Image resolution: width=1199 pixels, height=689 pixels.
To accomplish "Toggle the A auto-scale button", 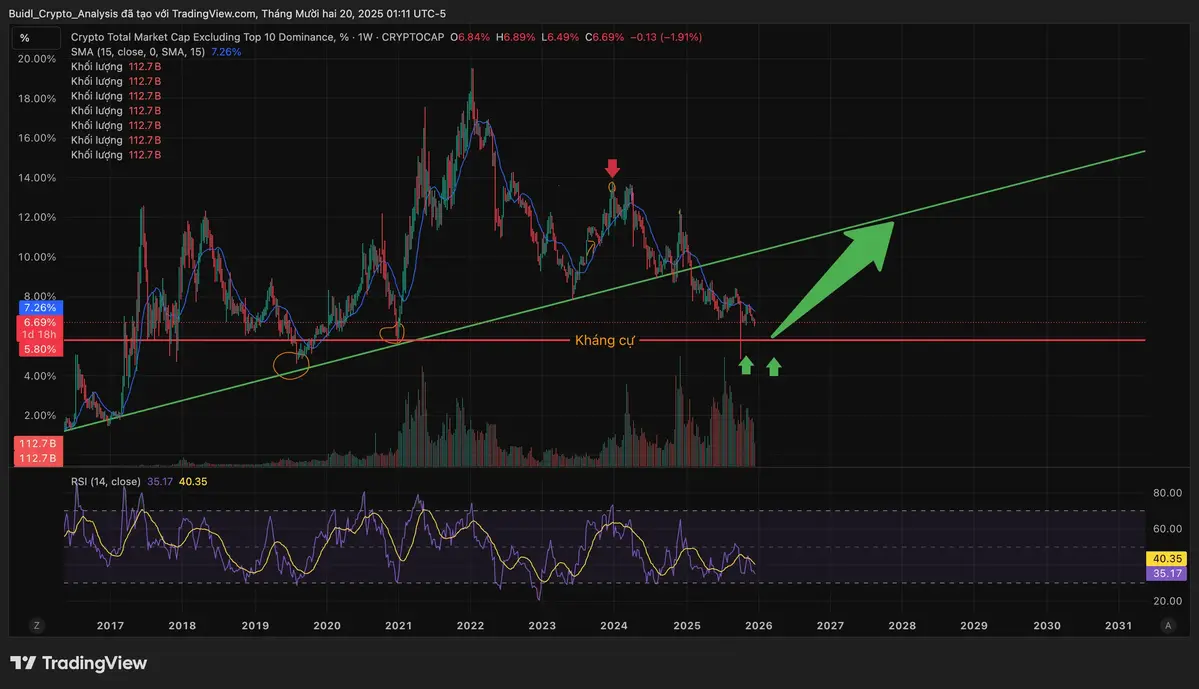I will coord(1167,625).
